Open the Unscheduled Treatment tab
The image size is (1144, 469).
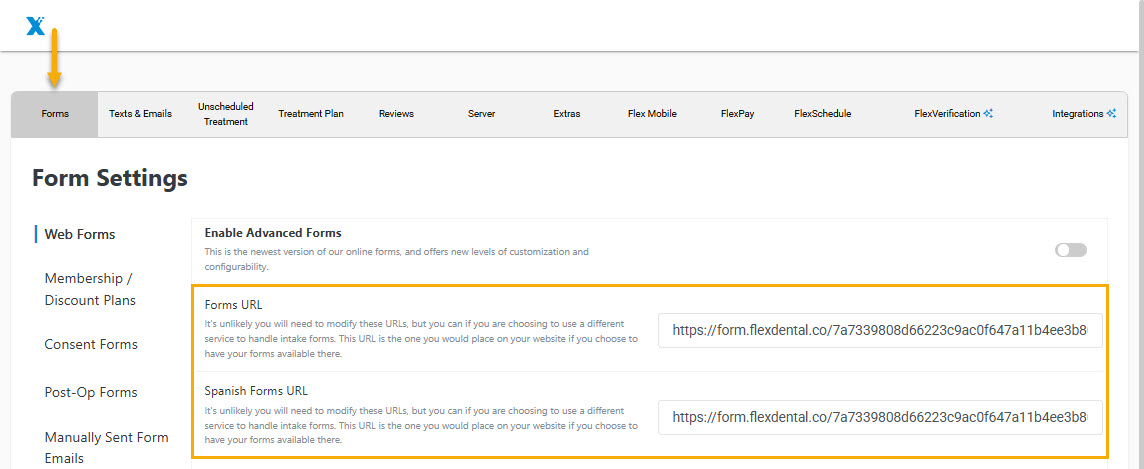[x=225, y=114]
